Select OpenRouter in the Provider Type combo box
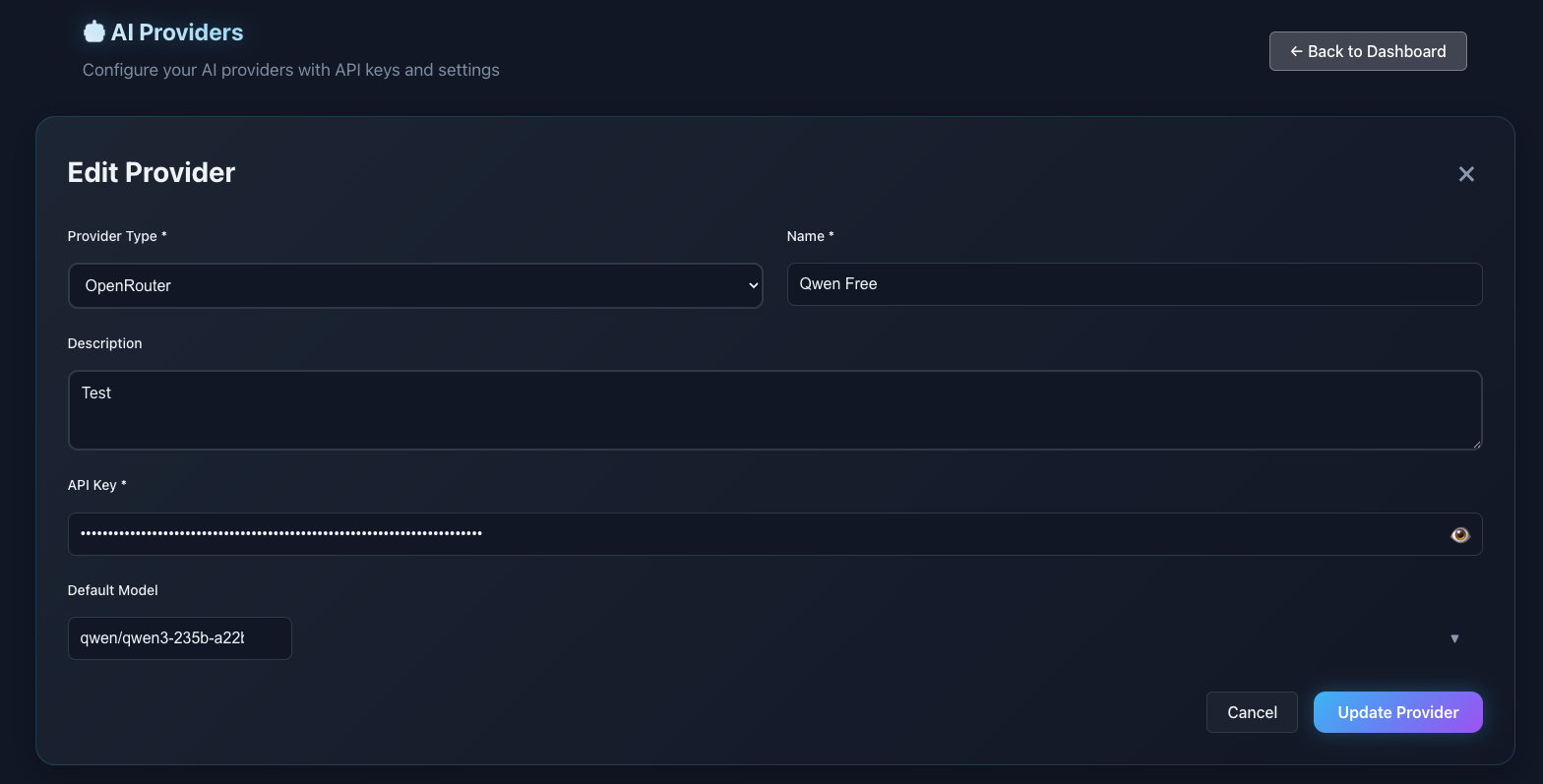Image resolution: width=1543 pixels, height=784 pixels. tap(413, 285)
